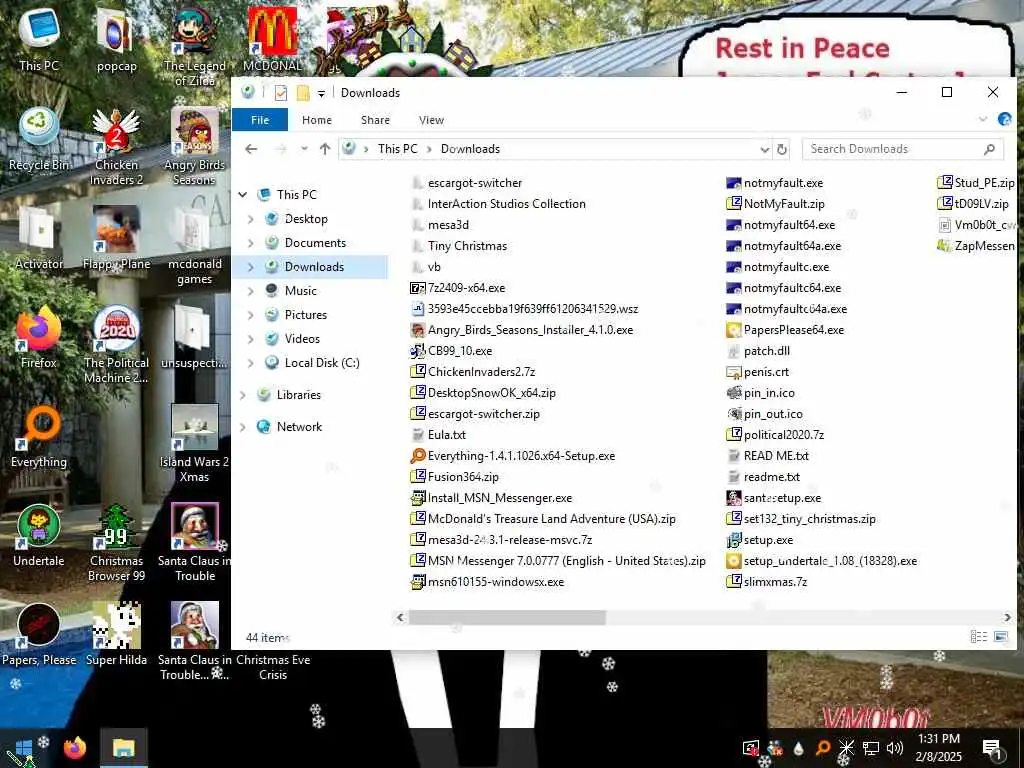Open the popcap desktop icon

click(x=116, y=39)
